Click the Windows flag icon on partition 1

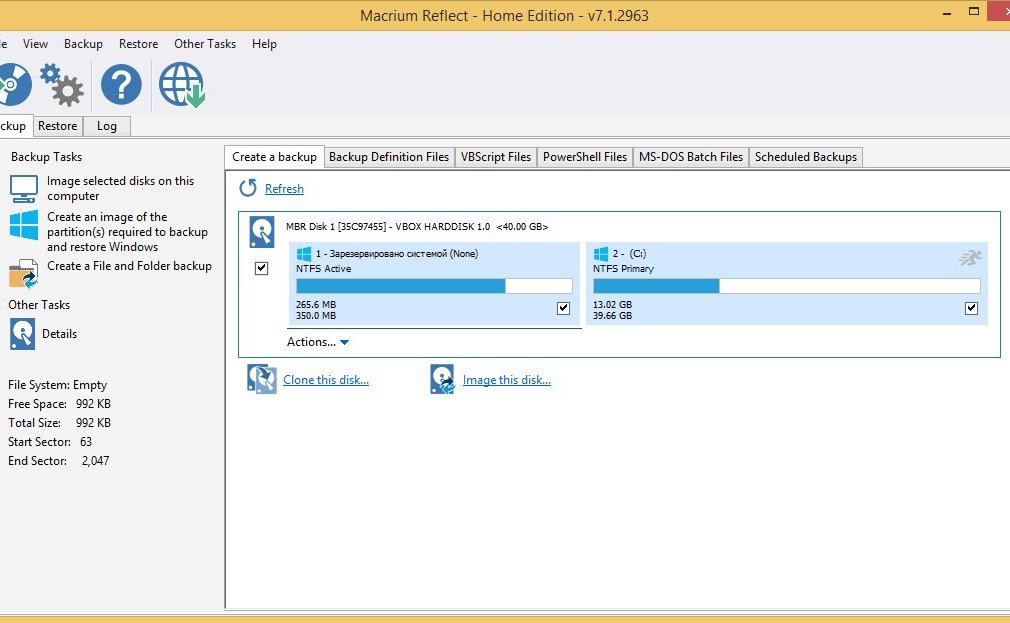[x=303, y=254]
